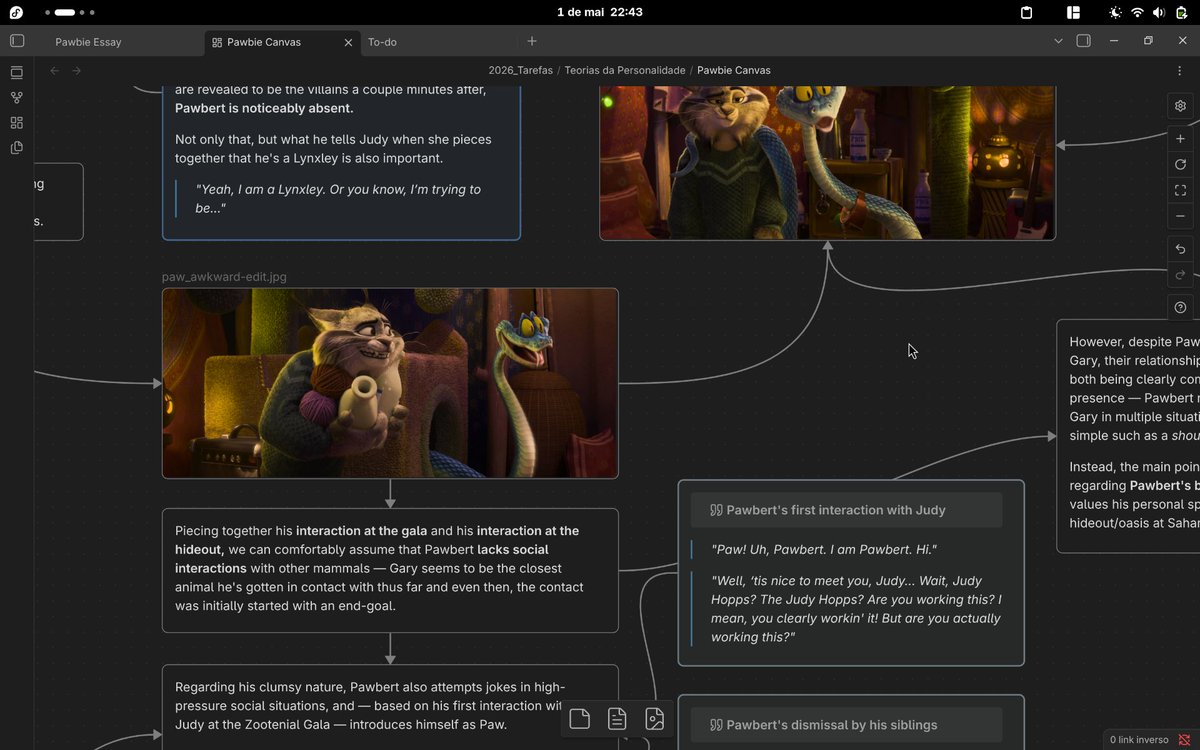Open graph view from the ribbon
The width and height of the screenshot is (1200, 750).
pos(17,98)
